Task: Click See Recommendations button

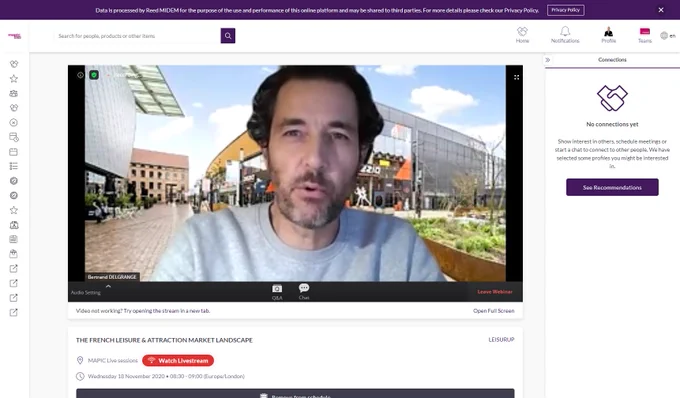Action: coord(612,187)
